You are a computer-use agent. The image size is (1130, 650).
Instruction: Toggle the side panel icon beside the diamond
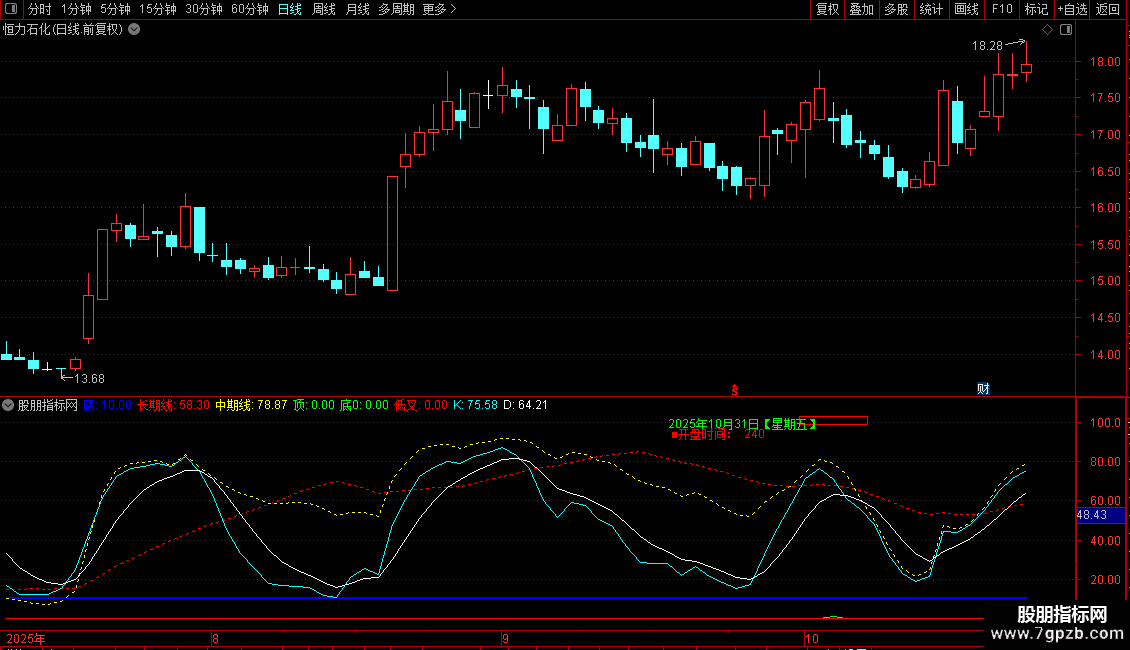click(x=1066, y=30)
